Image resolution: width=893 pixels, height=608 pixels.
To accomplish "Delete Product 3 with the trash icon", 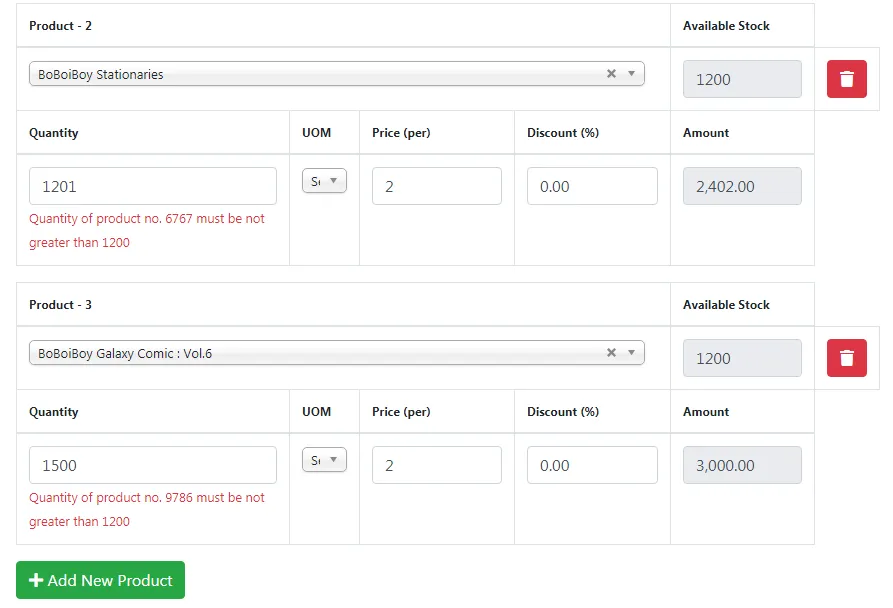I will pos(846,358).
